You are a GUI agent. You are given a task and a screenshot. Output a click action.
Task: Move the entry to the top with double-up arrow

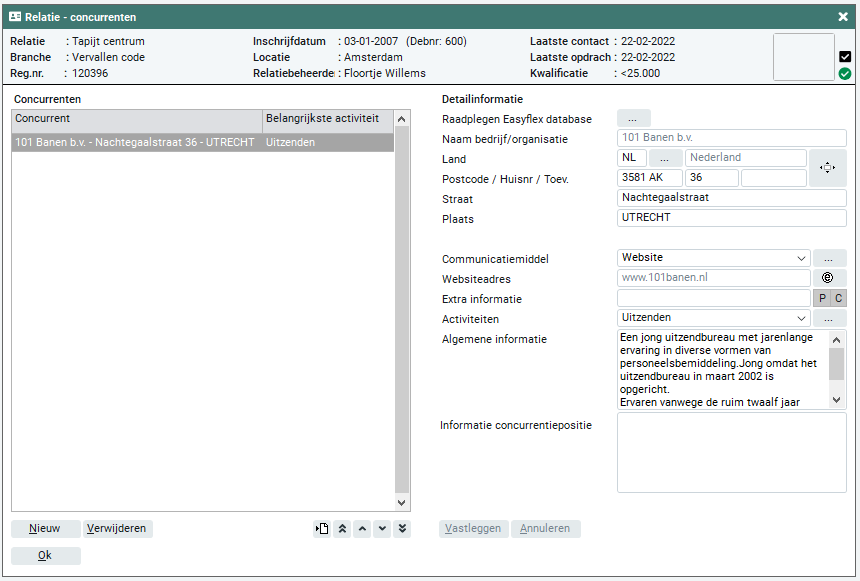(342, 529)
